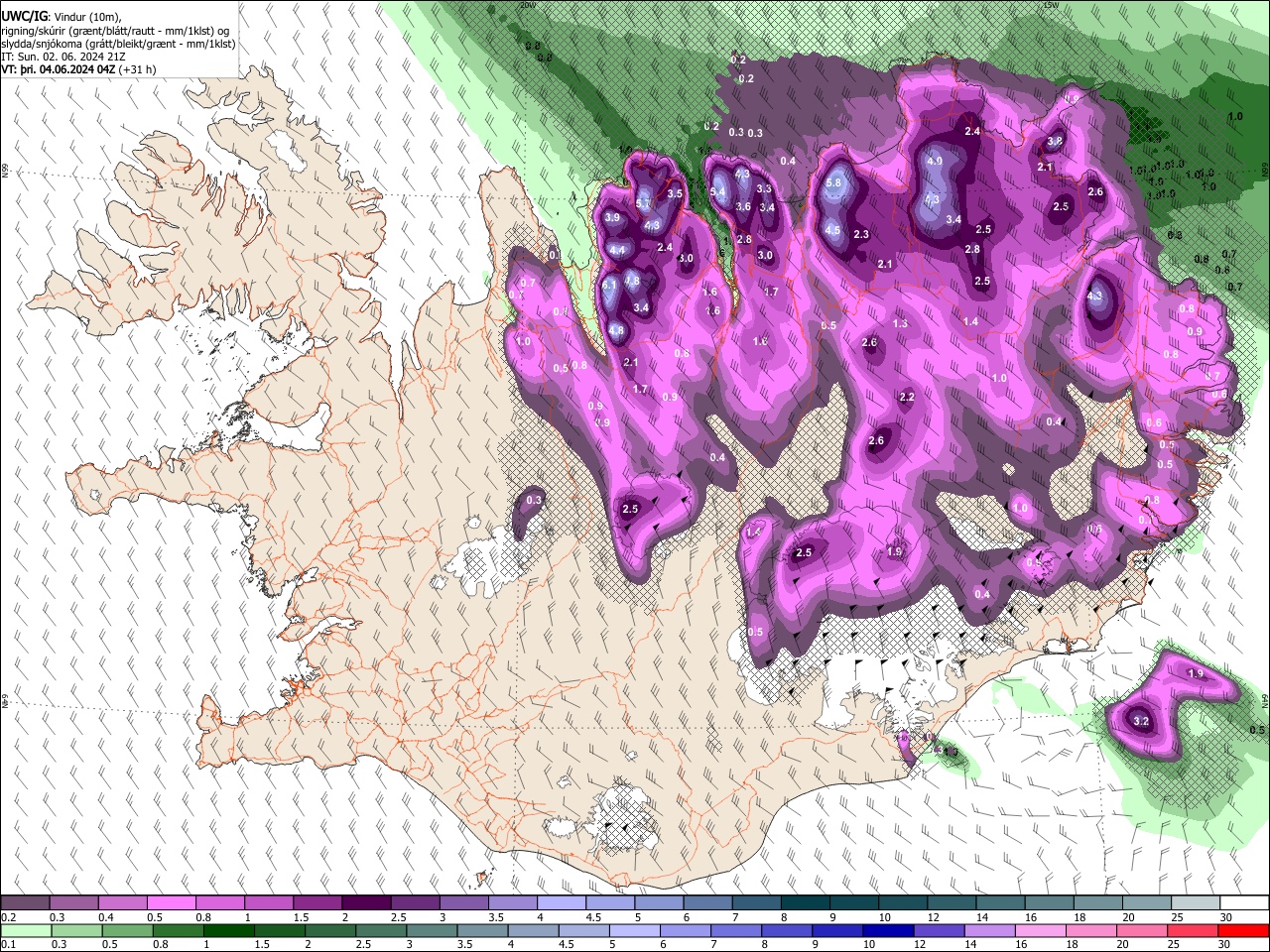Click deep blue swatch between 10 and 12, green scale
Image resolution: width=1270 pixels, height=952 pixels.
887,930
